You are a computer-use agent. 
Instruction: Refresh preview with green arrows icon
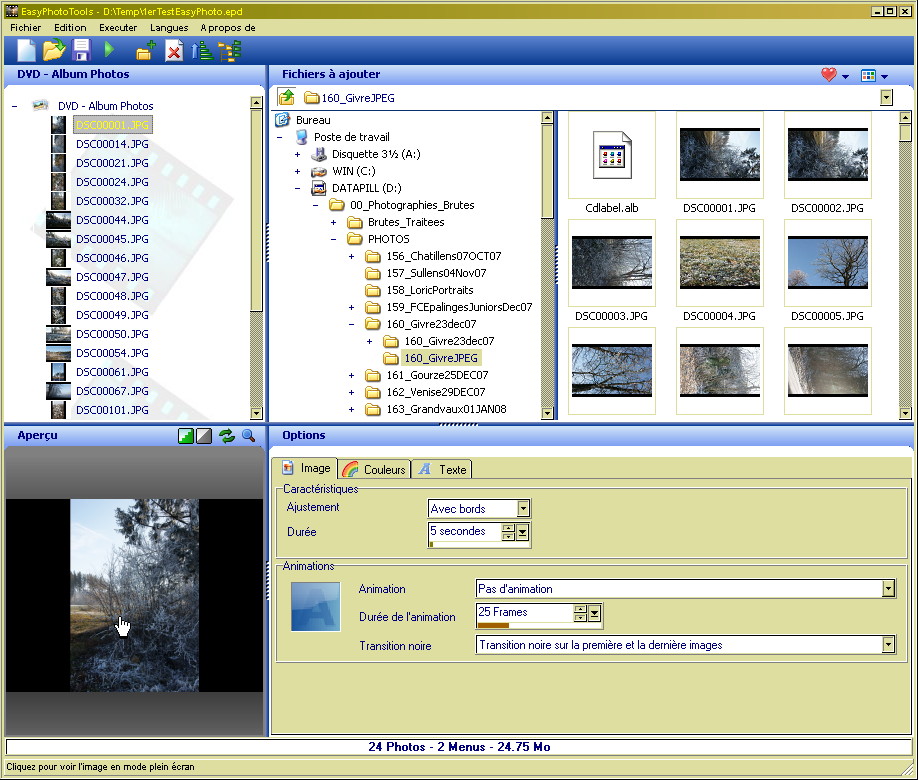(x=227, y=436)
